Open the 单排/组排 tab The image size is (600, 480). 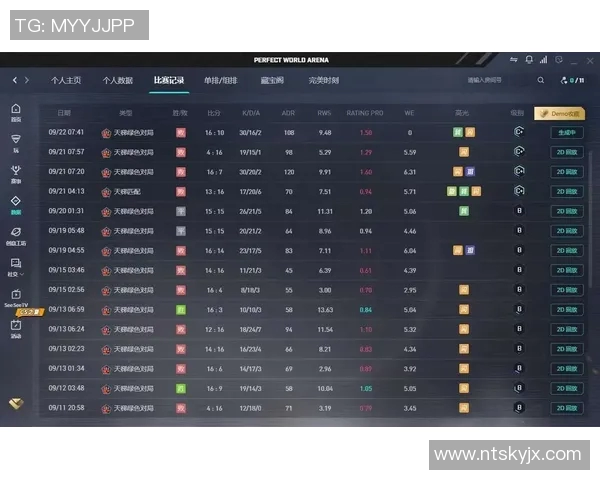point(220,80)
